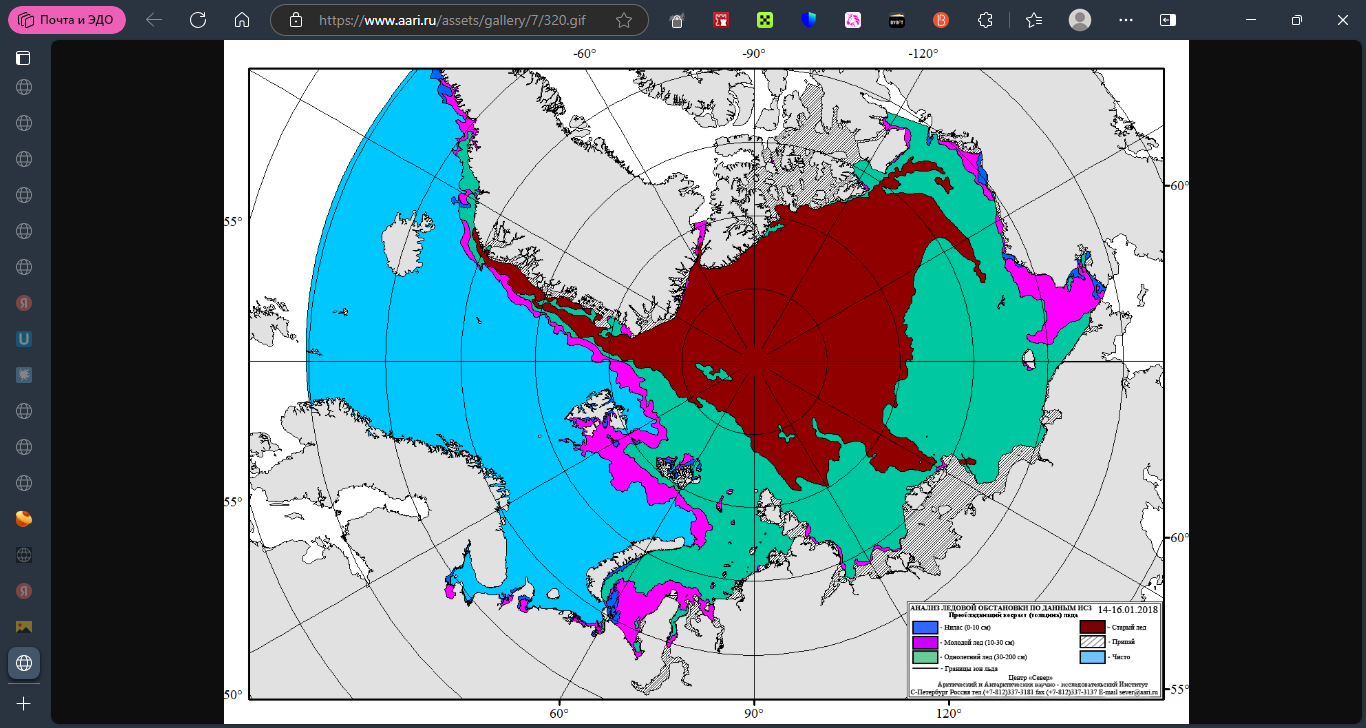Screen dimensions: 1366x728
Task: Click the dark red old-ice legend swatch
Action: [x=1093, y=627]
